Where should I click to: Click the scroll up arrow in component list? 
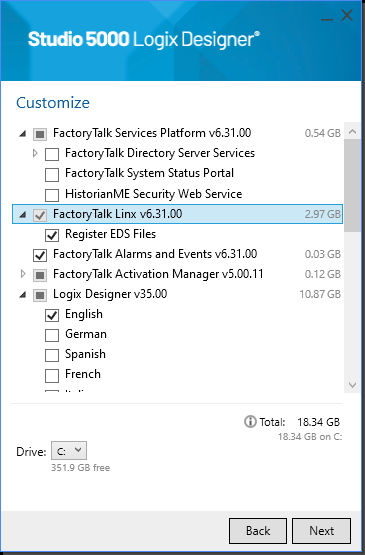click(x=352, y=132)
